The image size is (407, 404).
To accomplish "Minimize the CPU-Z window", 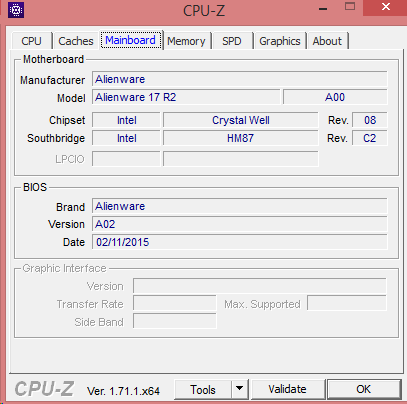I will coord(323,9).
